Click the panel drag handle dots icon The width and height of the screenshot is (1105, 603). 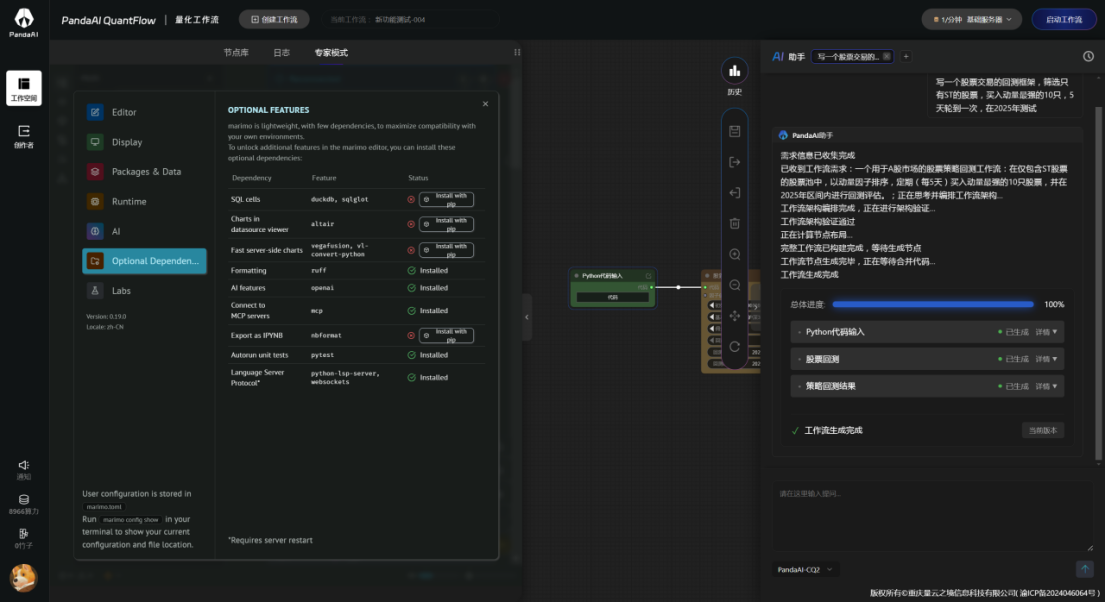pos(517,52)
